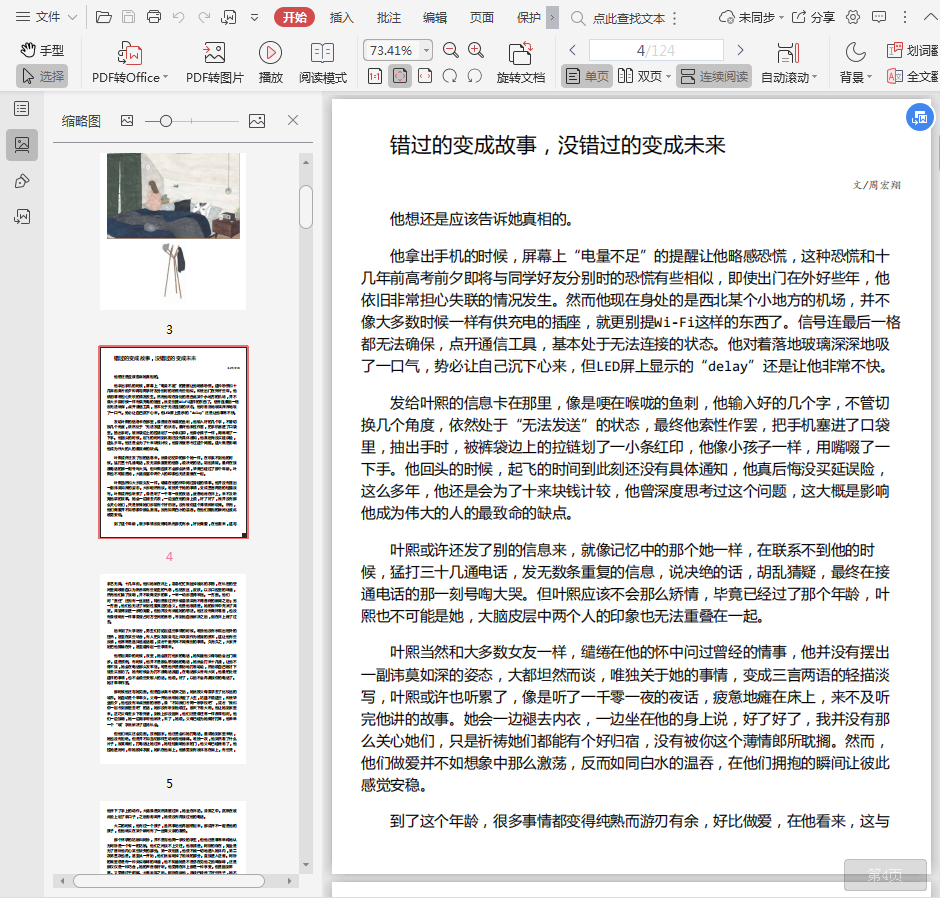Open the vertical three-dot more menu
The height and width of the screenshot is (898, 940).
tap(905, 17)
